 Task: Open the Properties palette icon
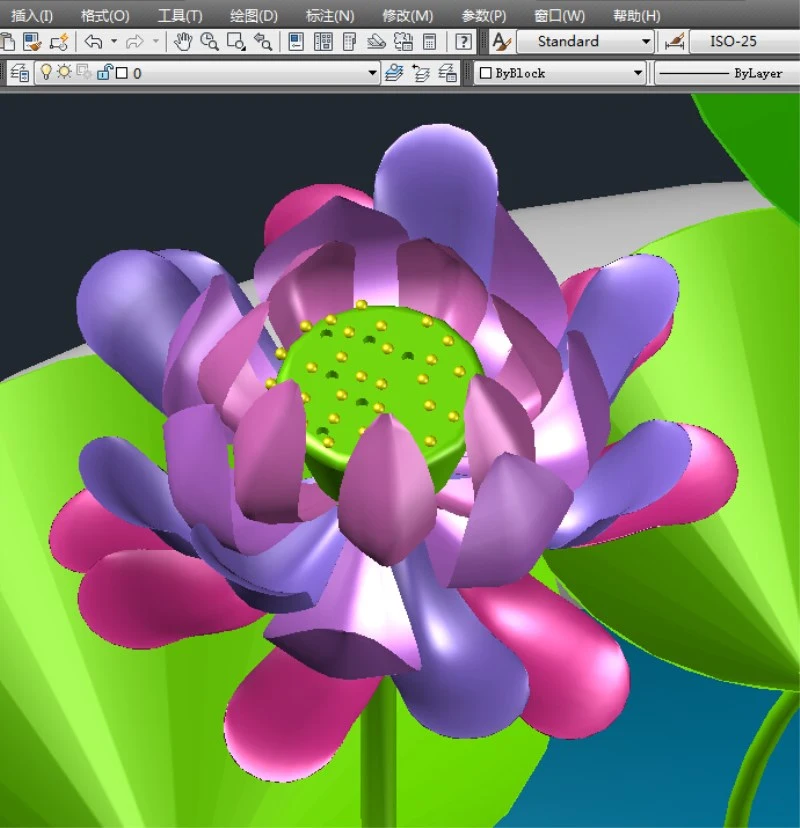click(296, 41)
